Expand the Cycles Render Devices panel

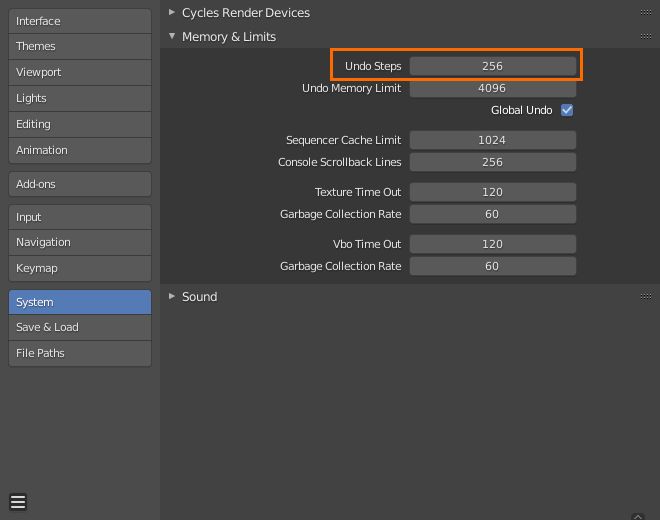point(172,12)
